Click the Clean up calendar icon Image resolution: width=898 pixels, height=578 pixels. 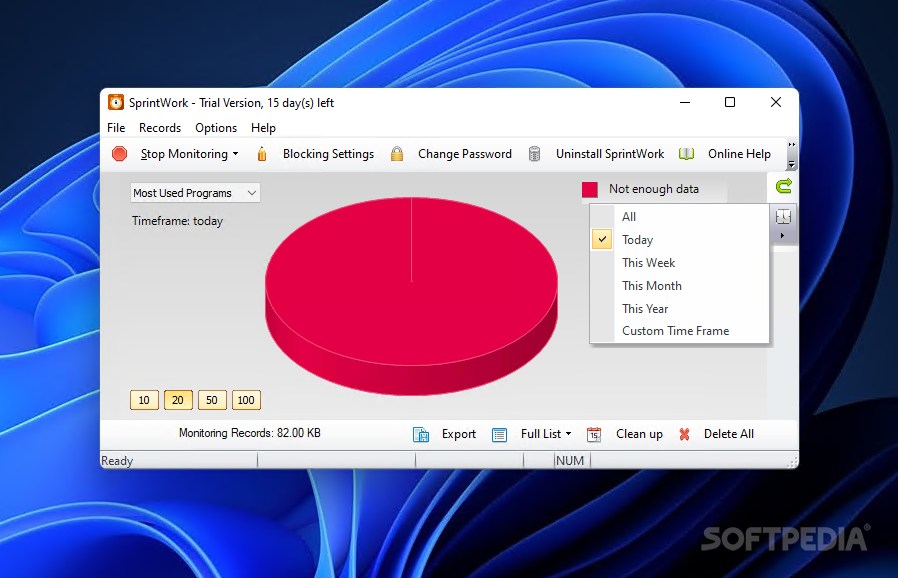(594, 435)
